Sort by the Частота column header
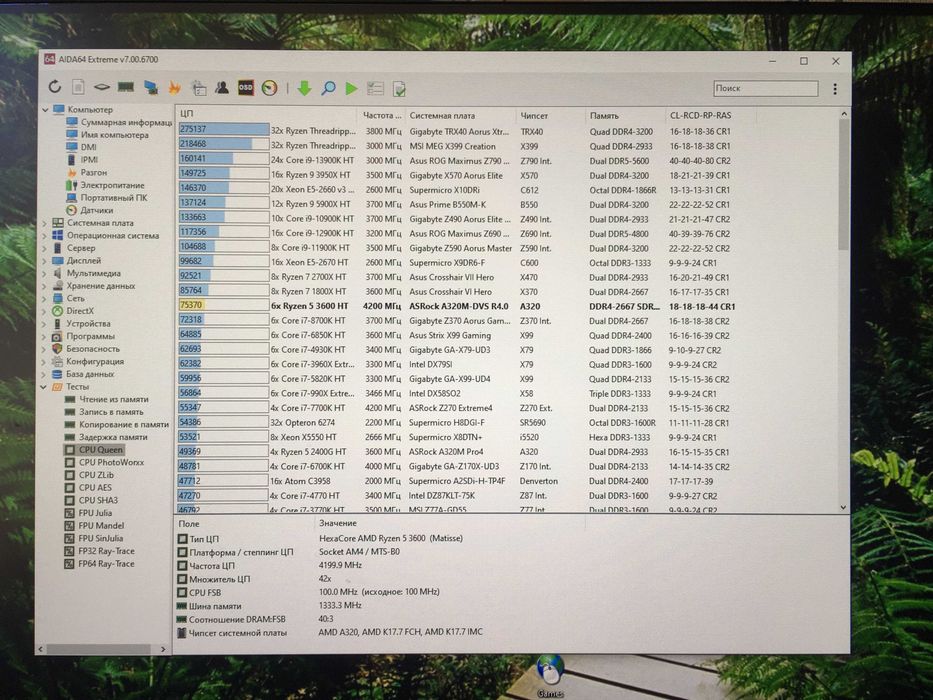This screenshot has height=700, width=933. coord(381,115)
